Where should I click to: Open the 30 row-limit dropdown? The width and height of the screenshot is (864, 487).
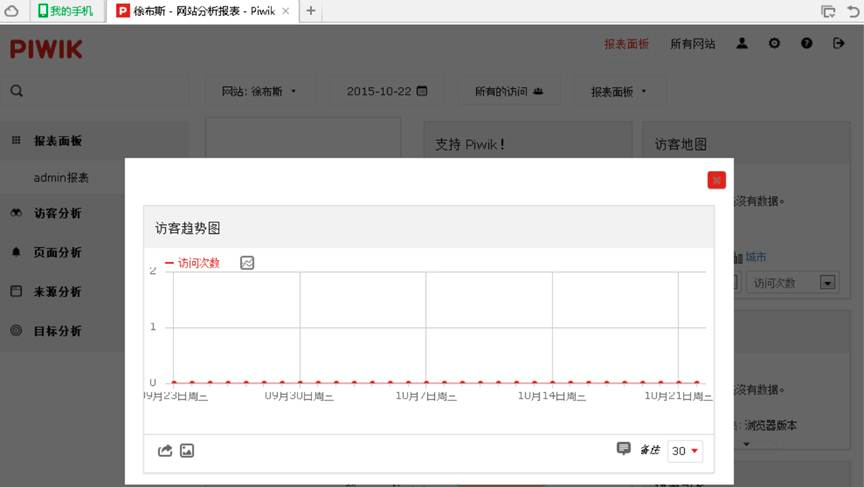point(684,451)
